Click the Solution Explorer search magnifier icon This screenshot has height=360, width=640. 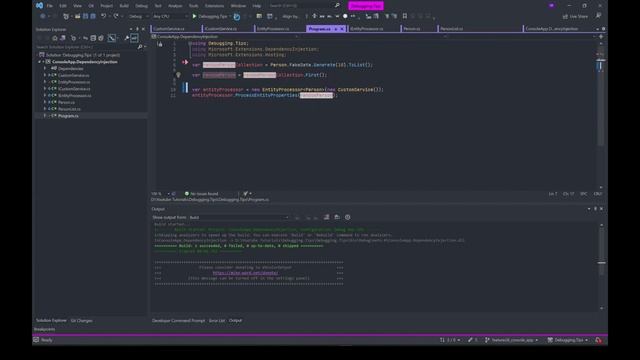tap(140, 47)
